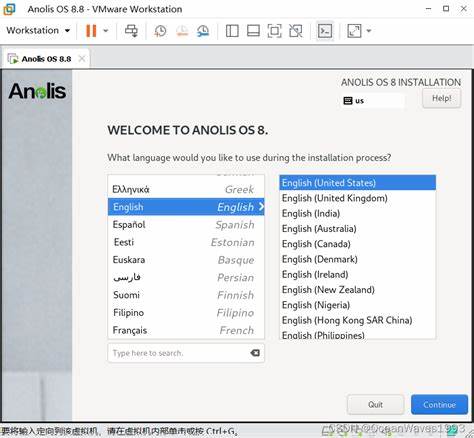Enter full screen mode icon
Viewport: 474px width, 438px height.
pyautogui.click(x=274, y=31)
